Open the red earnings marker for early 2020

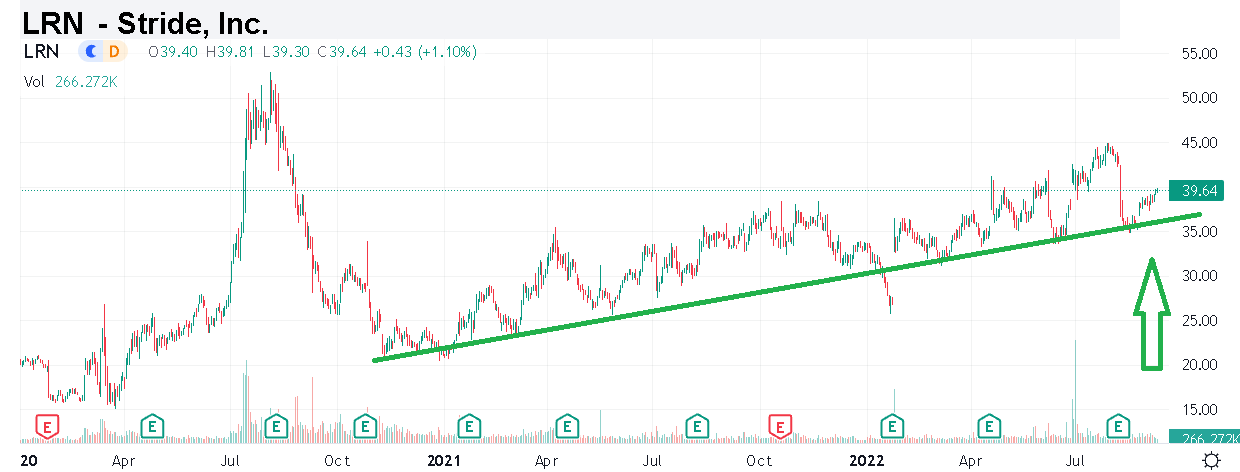pos(47,427)
